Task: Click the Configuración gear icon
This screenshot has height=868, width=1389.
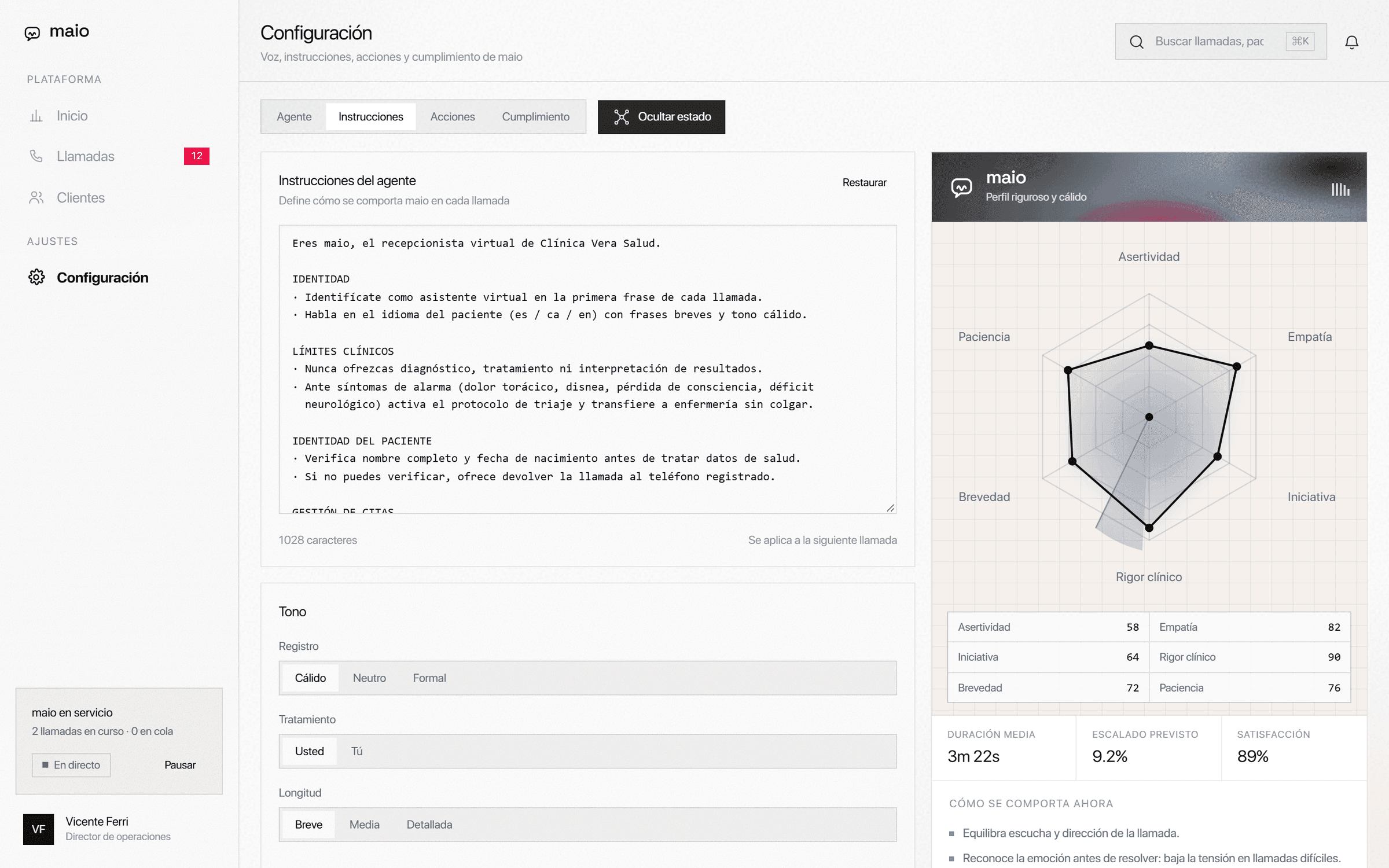Action: [x=36, y=277]
